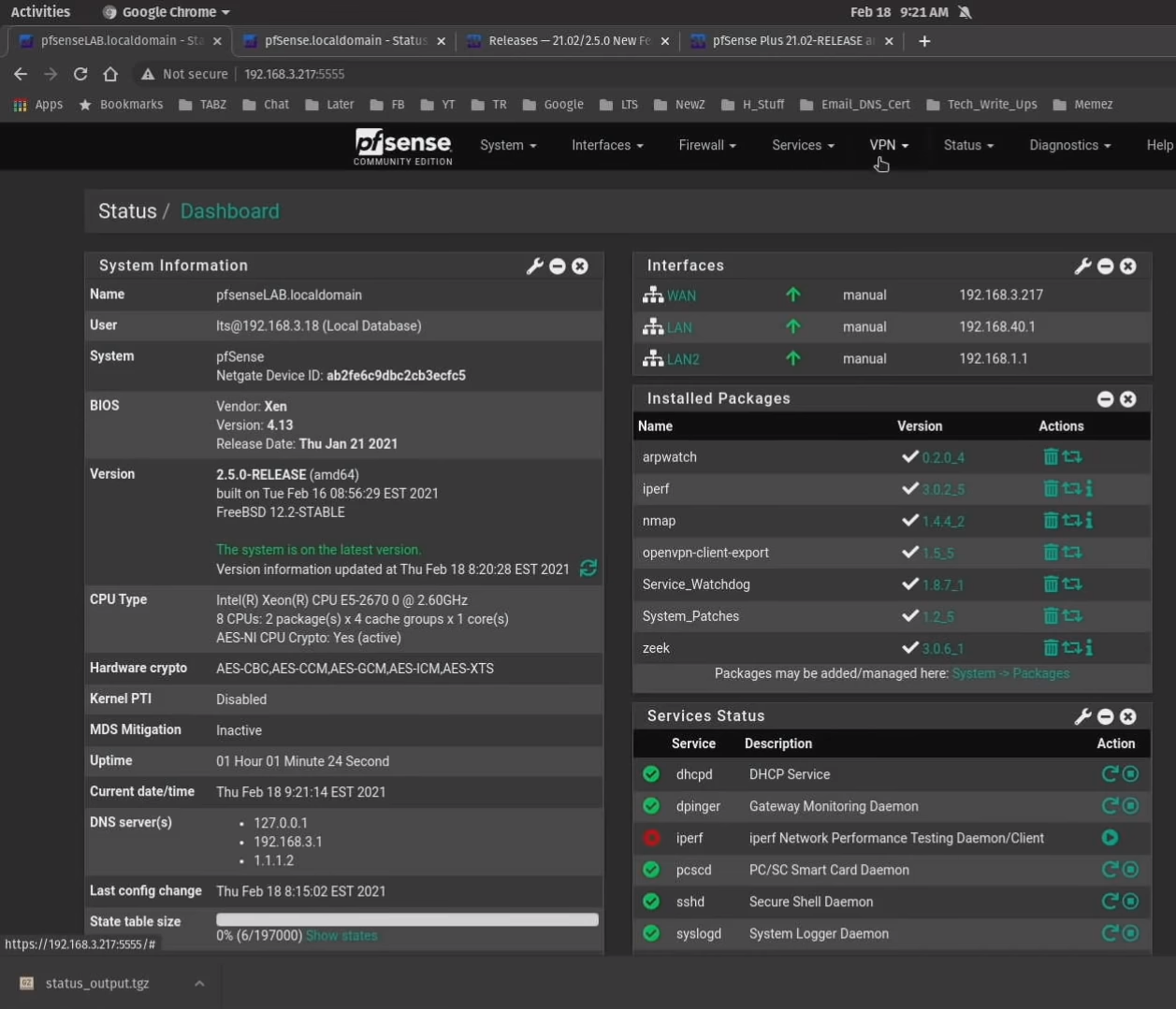The image size is (1176, 1009).
Task: Click refresh icon for version check
Action: pos(588,569)
